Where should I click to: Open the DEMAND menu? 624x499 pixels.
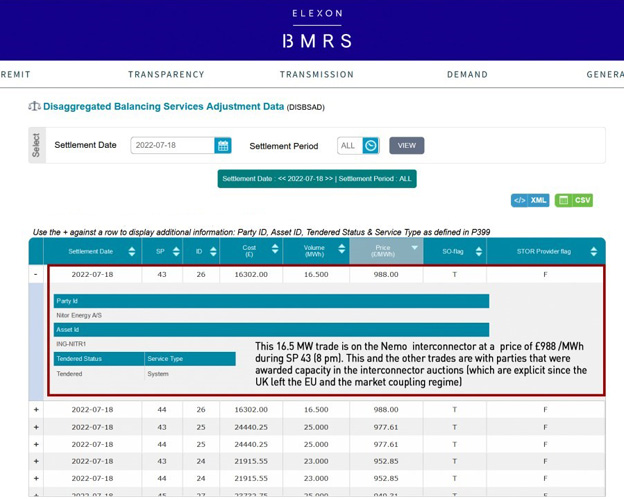point(467,74)
